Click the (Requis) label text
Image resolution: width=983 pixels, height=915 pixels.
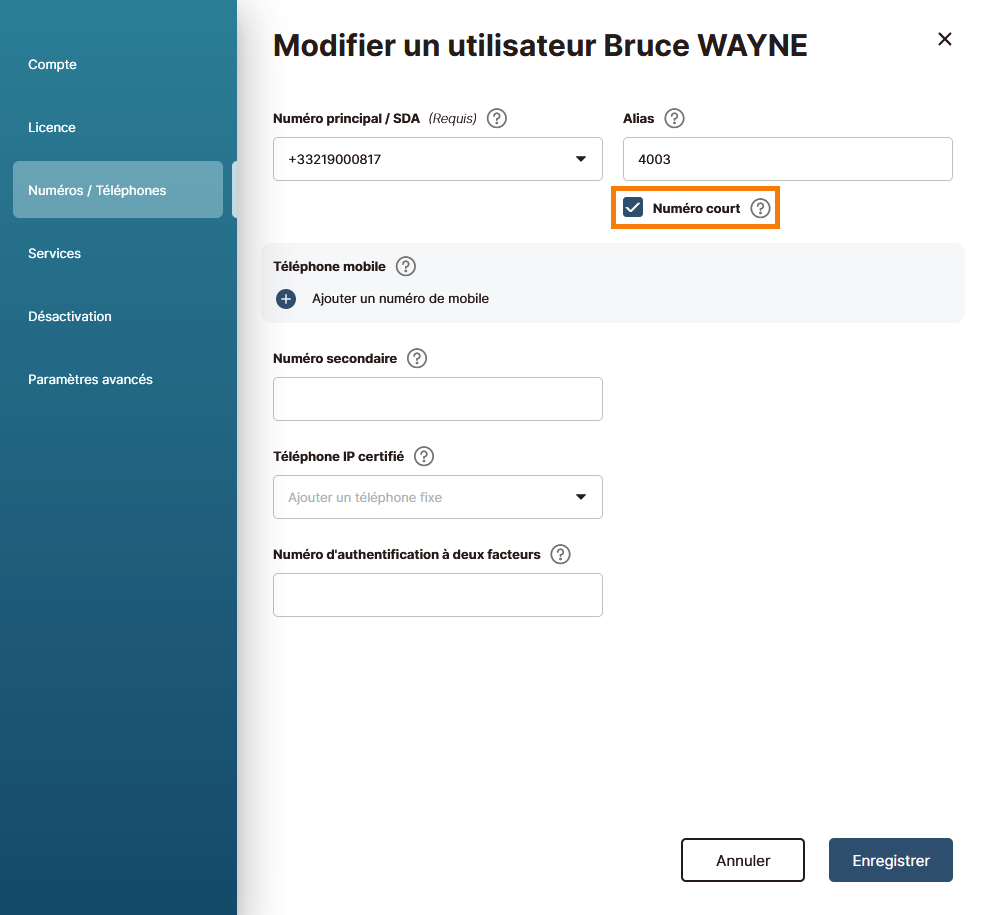point(453,118)
